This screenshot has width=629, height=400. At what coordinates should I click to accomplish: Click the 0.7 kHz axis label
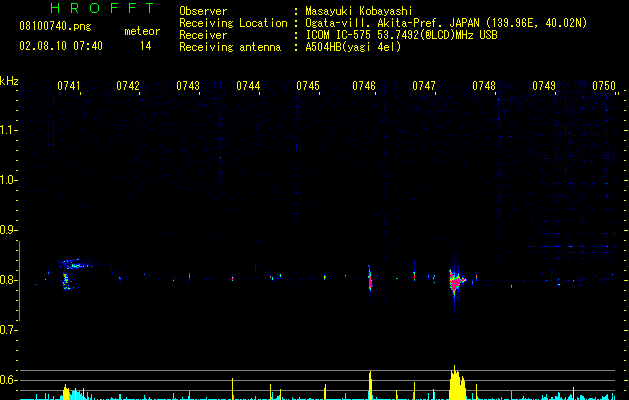(x=8, y=330)
